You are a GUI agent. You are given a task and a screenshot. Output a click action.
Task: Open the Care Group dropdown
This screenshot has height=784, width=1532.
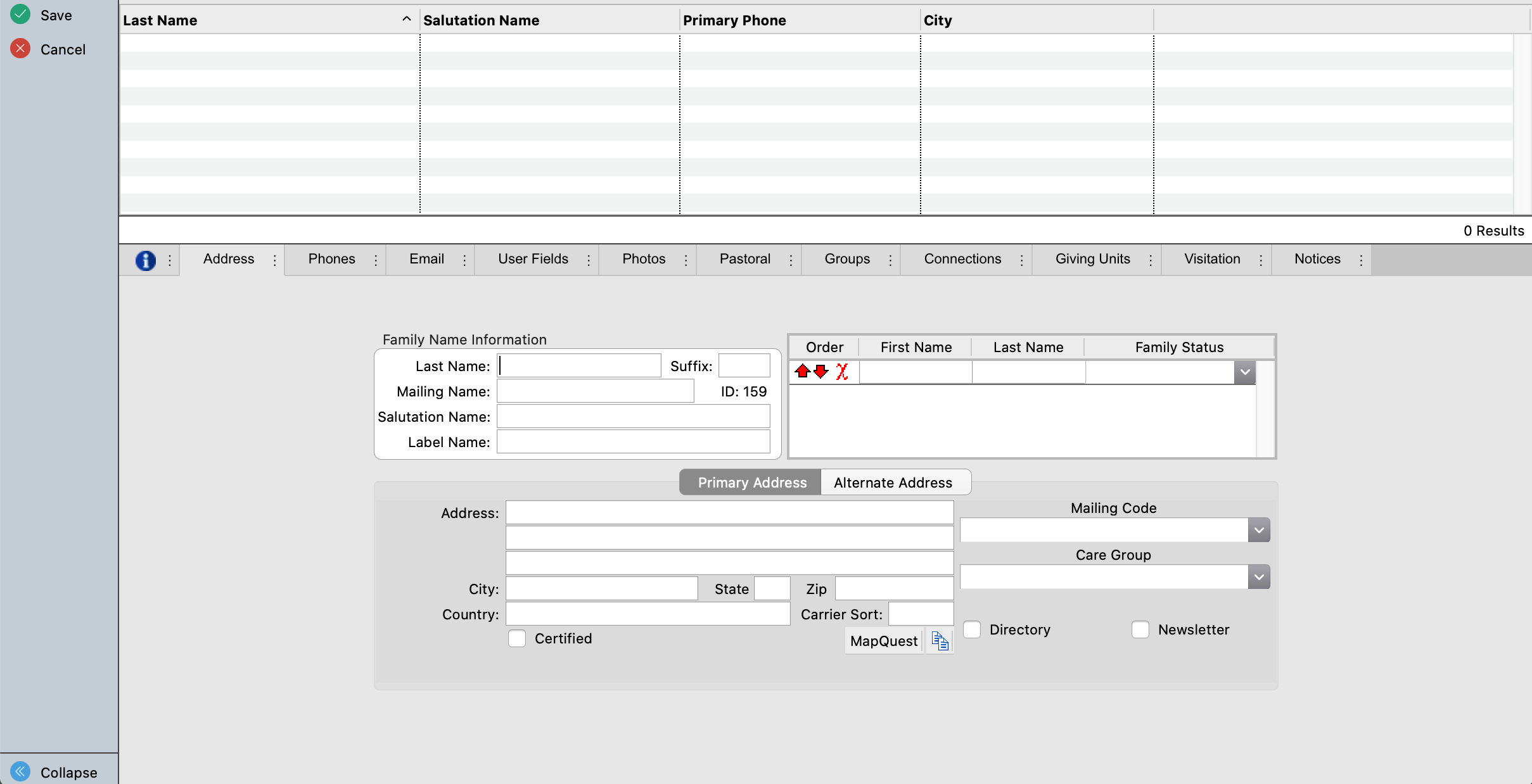pyautogui.click(x=1258, y=577)
